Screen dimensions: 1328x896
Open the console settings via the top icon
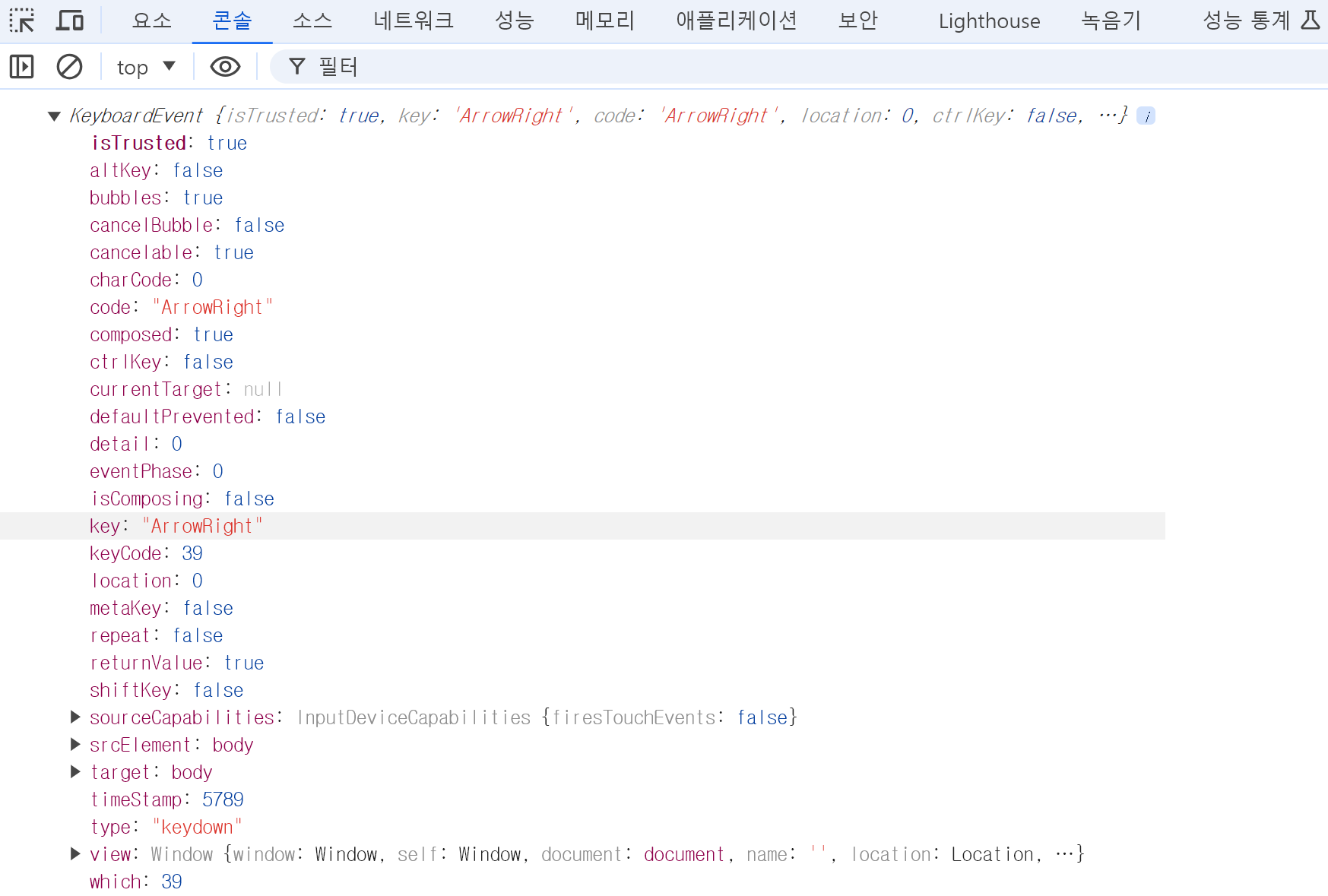1310,21
